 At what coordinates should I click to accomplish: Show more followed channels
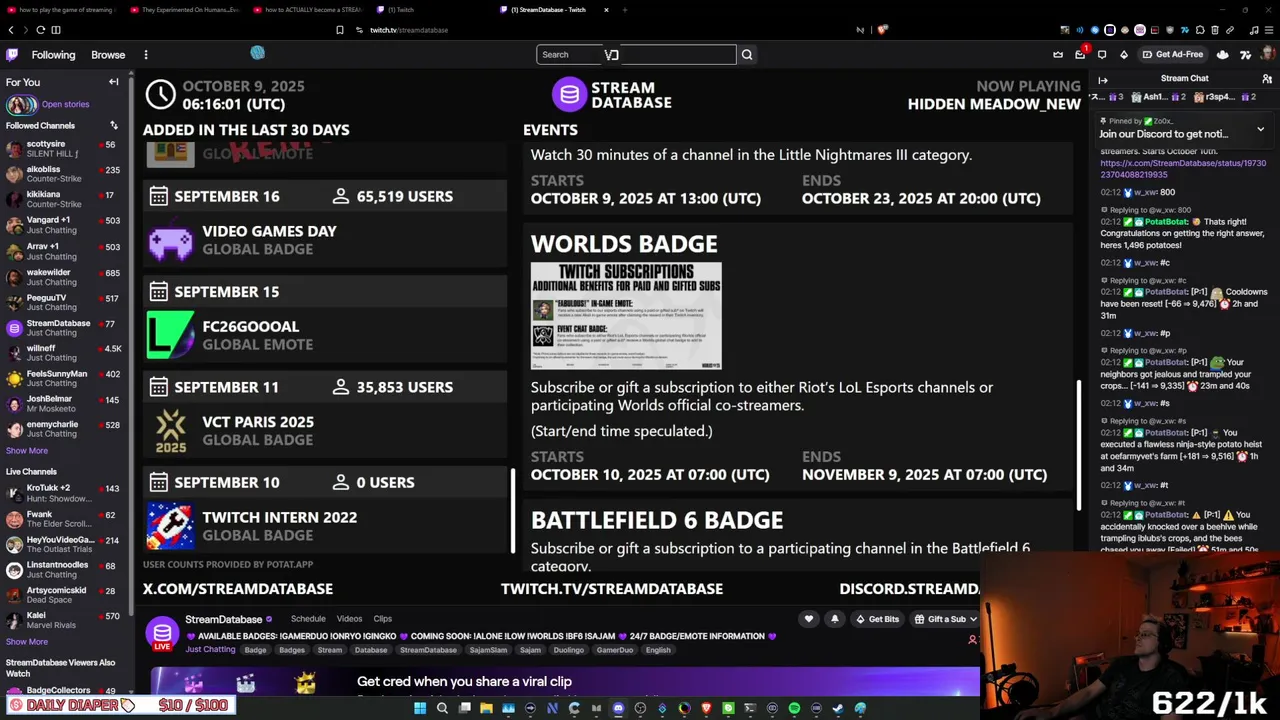[x=27, y=451]
